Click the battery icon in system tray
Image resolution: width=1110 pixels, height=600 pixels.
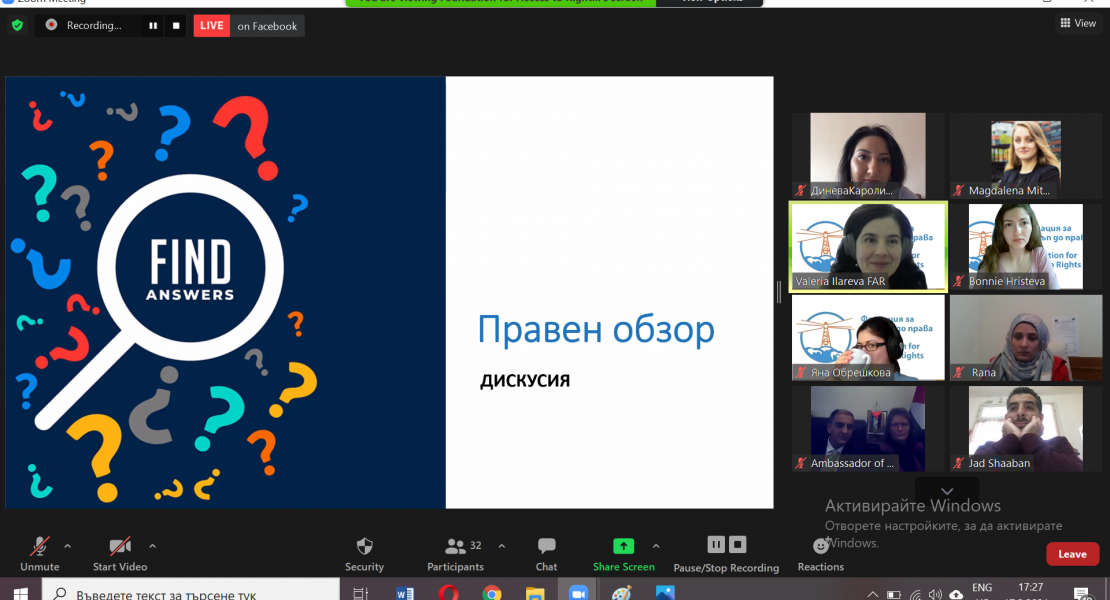pyautogui.click(x=894, y=594)
